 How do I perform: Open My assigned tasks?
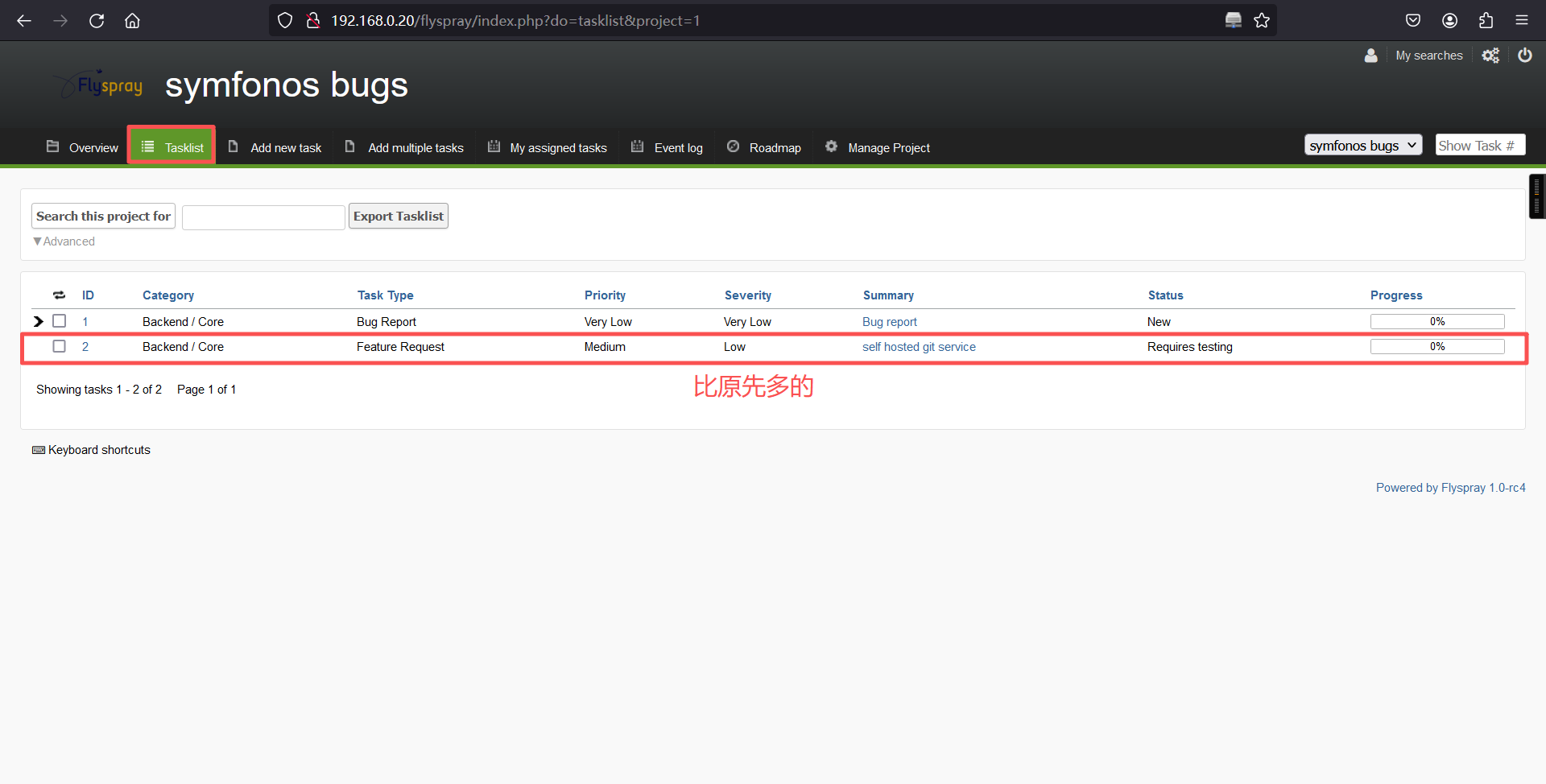(x=548, y=147)
